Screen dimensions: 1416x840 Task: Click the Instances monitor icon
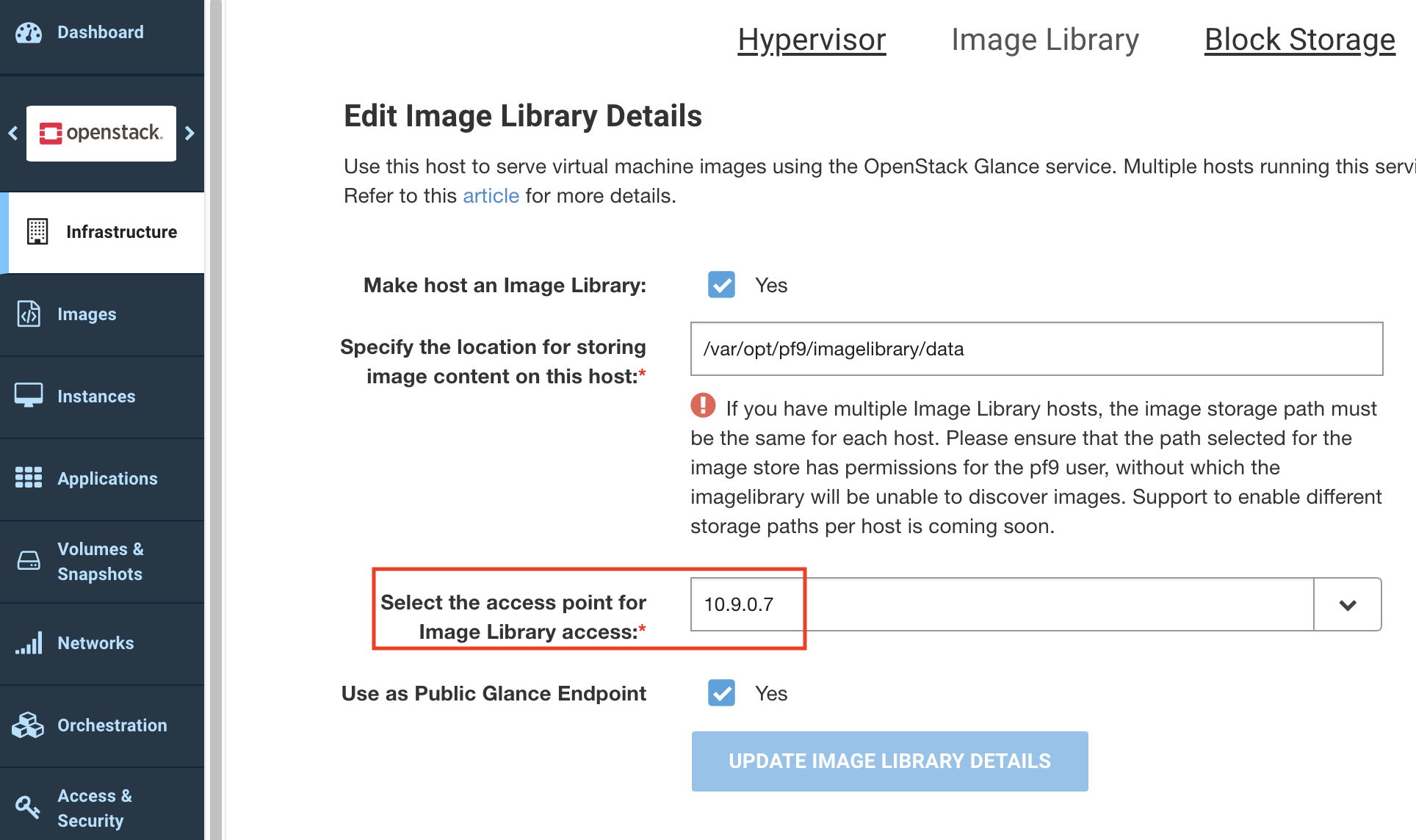tap(29, 396)
